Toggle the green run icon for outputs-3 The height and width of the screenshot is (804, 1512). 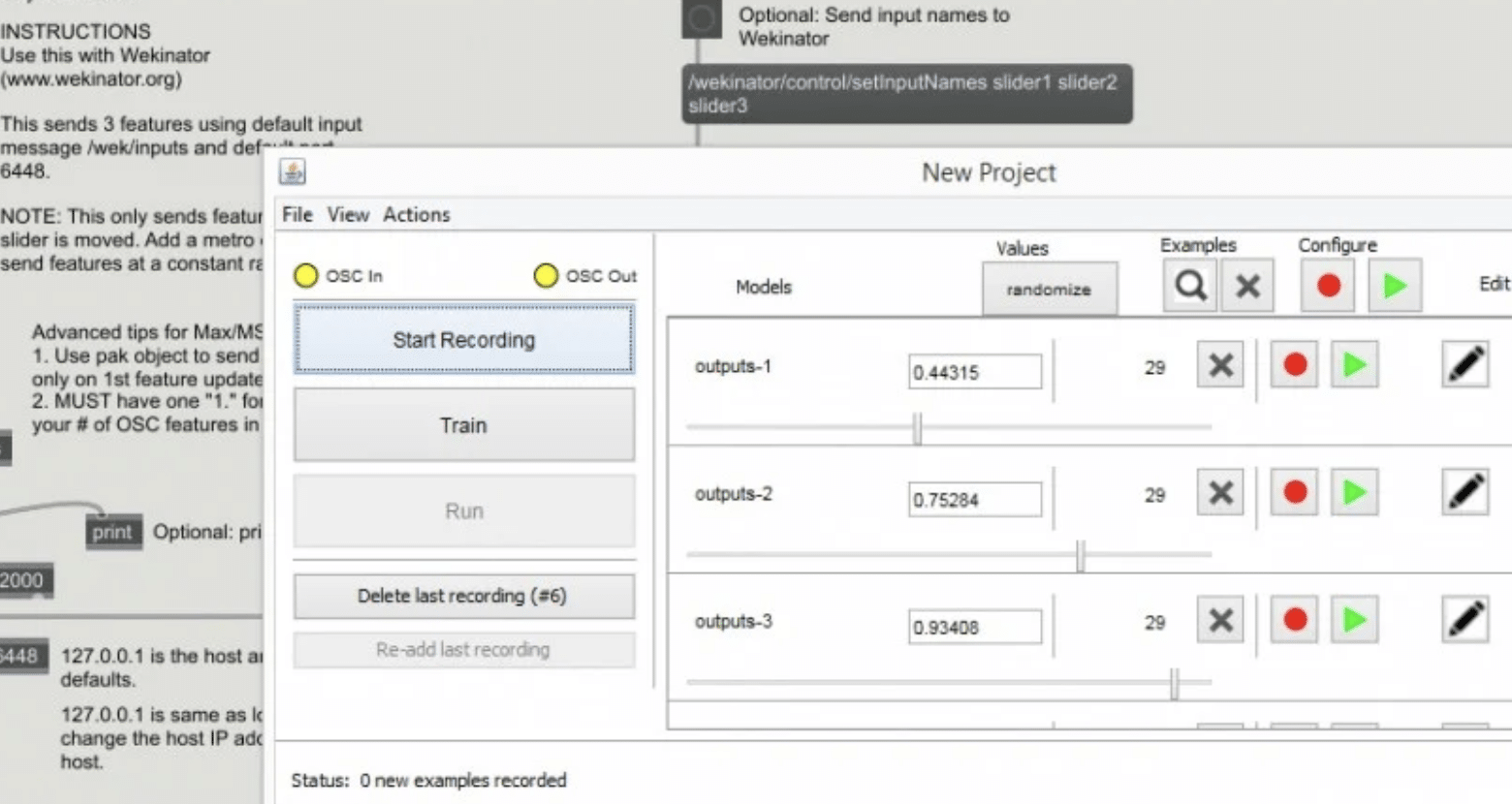point(1354,620)
